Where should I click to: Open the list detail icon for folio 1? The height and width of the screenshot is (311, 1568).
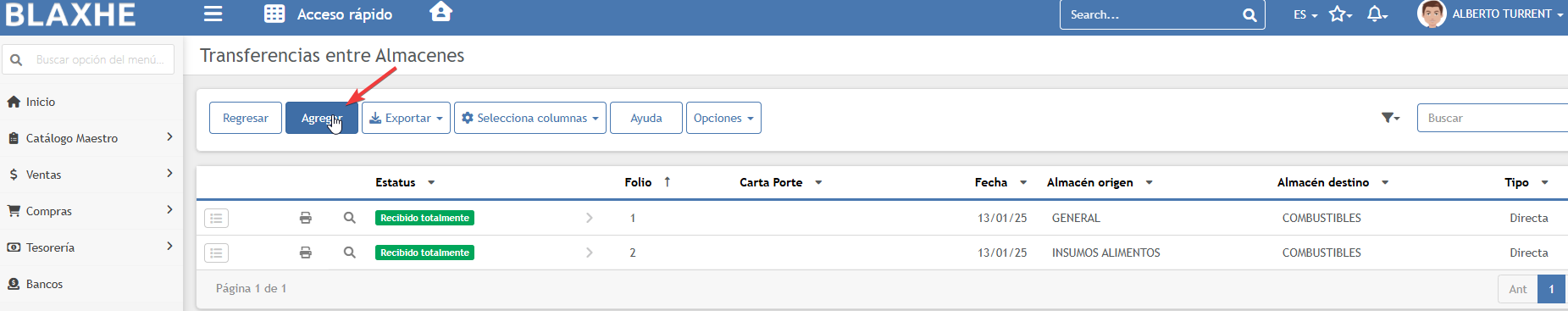217,219
